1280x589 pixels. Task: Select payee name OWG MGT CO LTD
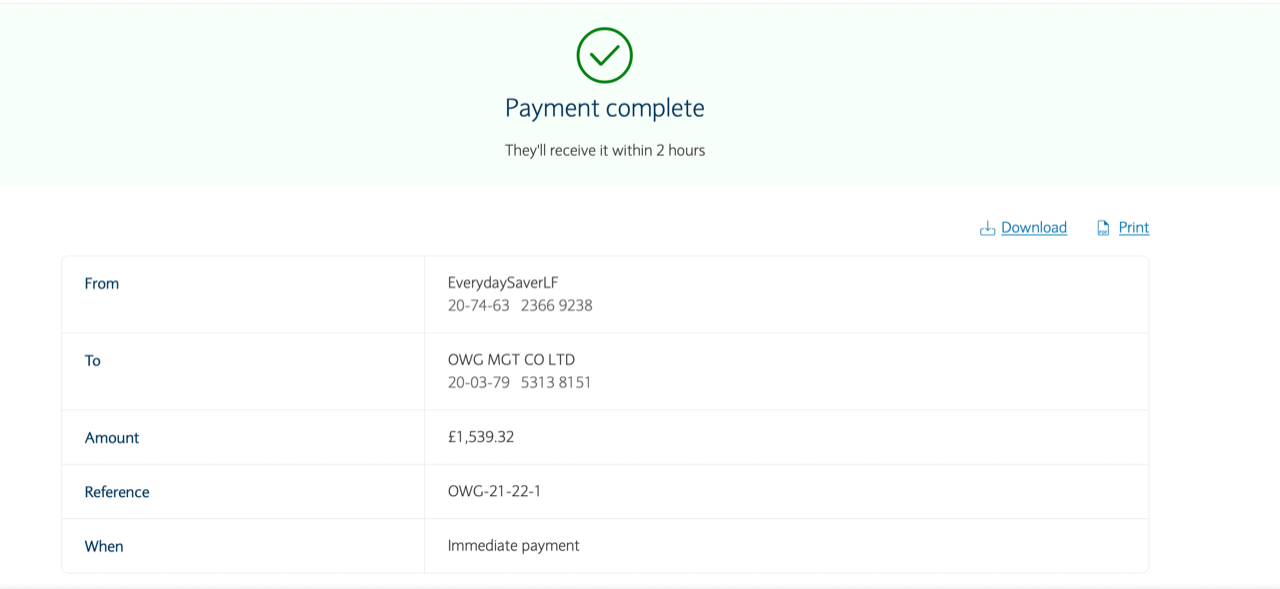[512, 360]
